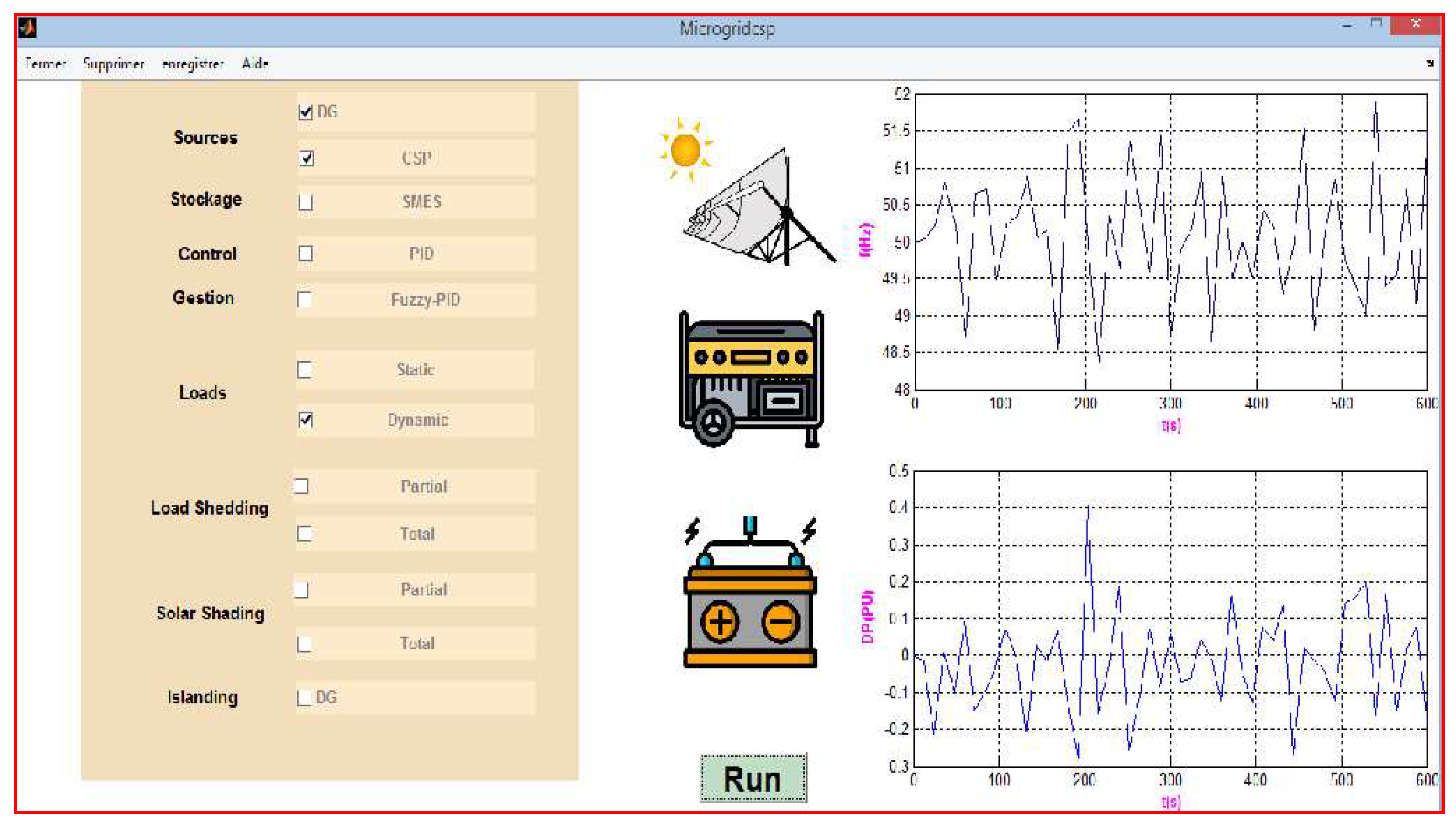Click the sun icon above the dish
The image size is (1456, 828).
click(685, 149)
